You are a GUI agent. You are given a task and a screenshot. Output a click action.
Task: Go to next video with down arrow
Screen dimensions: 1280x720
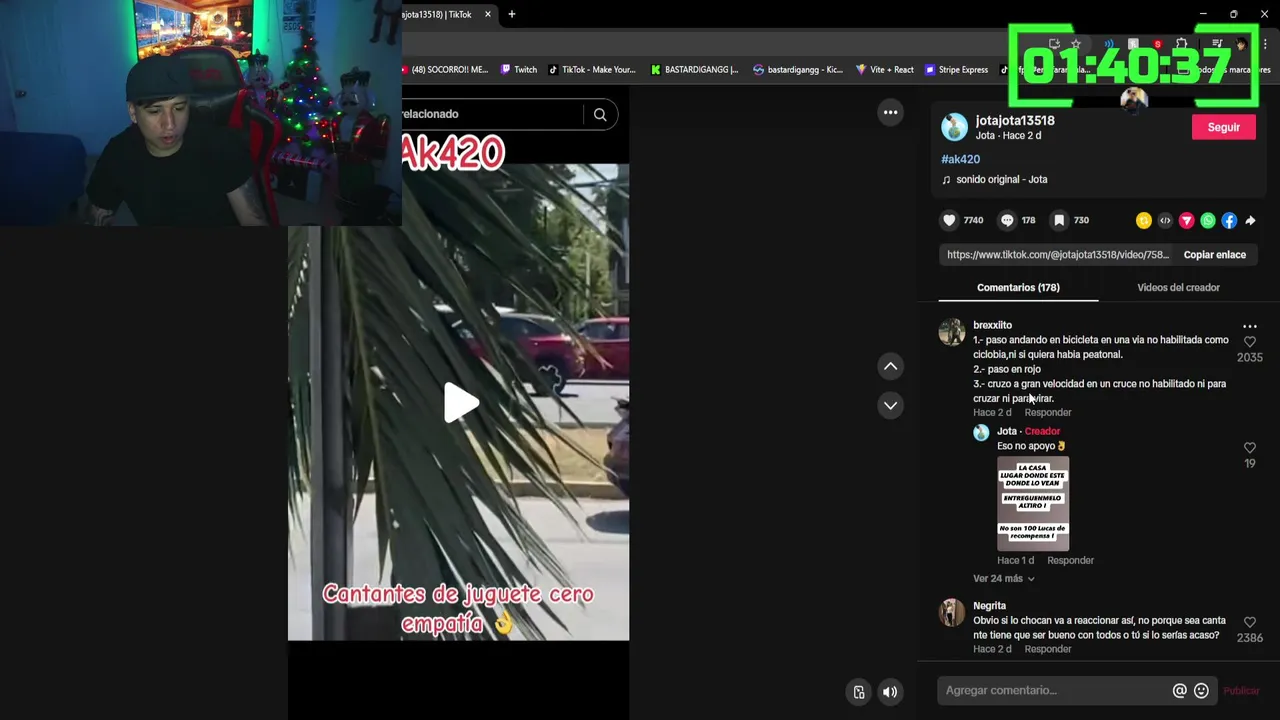[890, 405]
